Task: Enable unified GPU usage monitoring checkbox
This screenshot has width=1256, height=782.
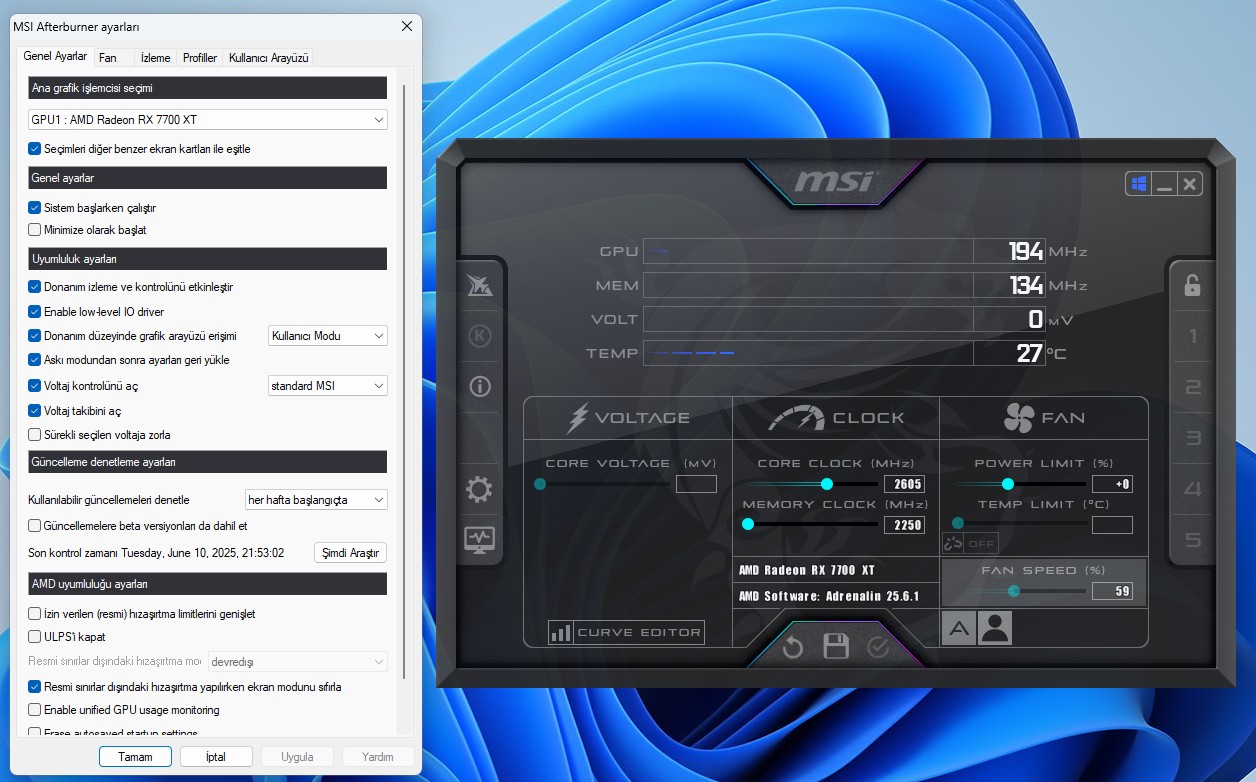Action: [35, 710]
